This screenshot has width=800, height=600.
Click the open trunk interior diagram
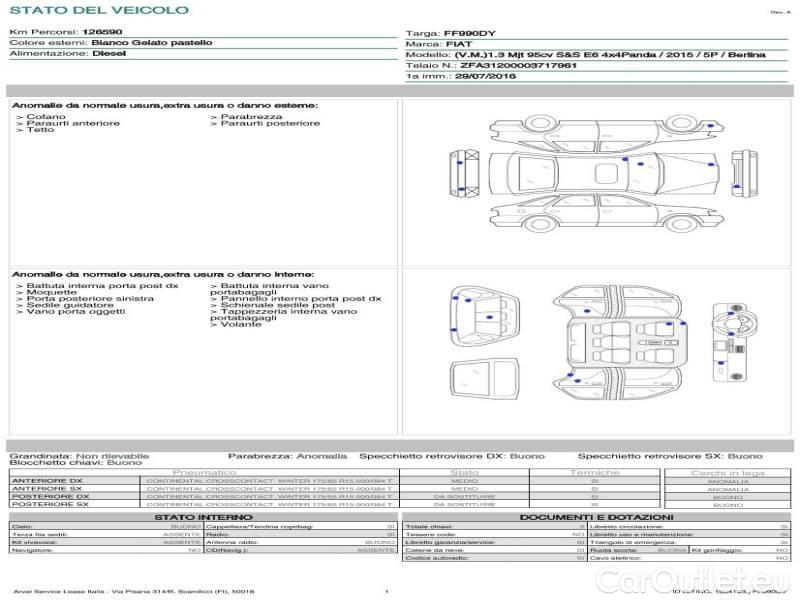coord(485,316)
